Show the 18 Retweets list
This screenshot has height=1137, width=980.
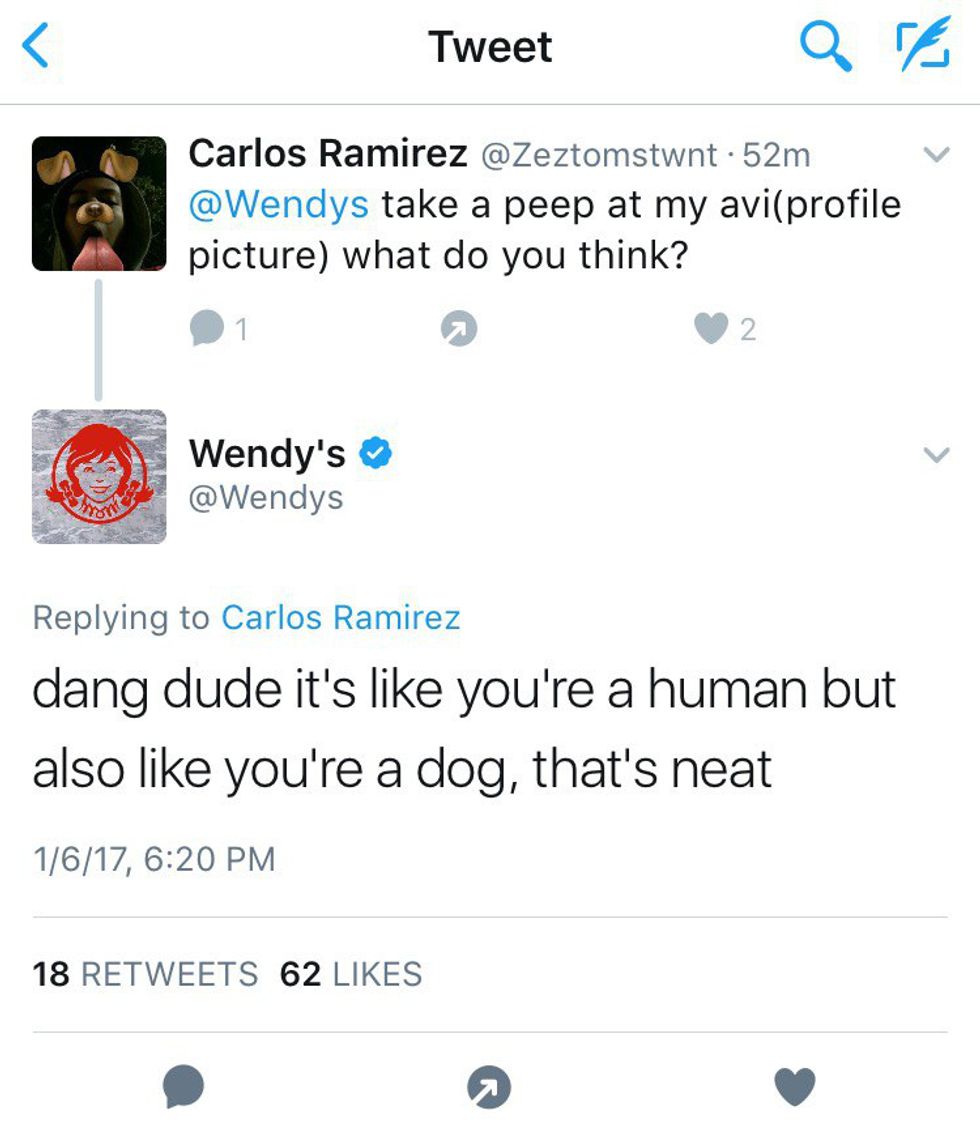(144, 973)
